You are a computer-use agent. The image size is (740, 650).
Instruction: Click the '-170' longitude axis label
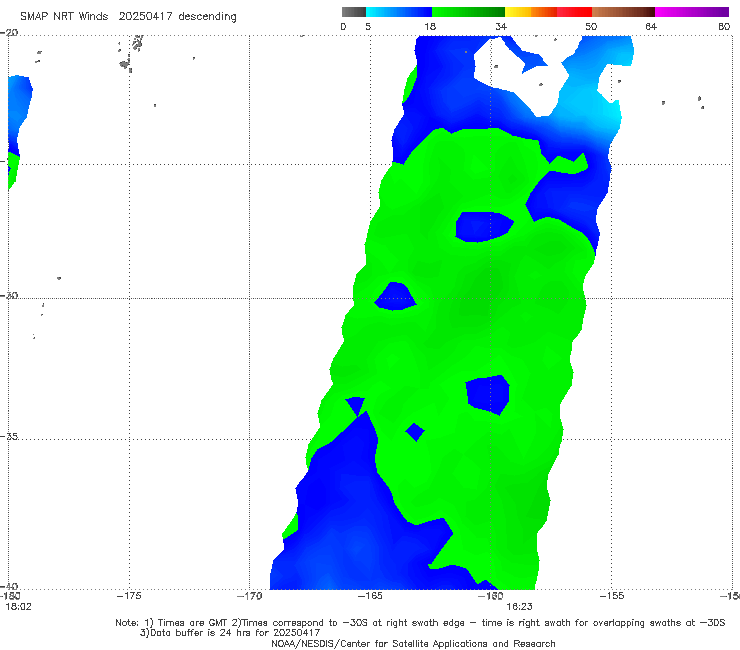click(249, 596)
